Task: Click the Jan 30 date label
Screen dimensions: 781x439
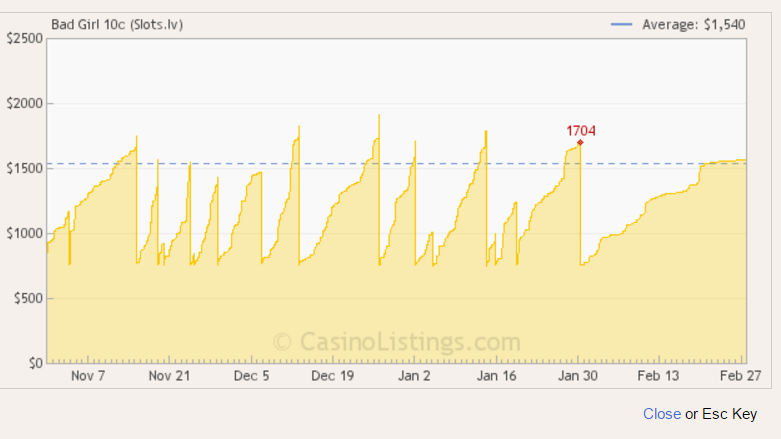Action: 578,376
